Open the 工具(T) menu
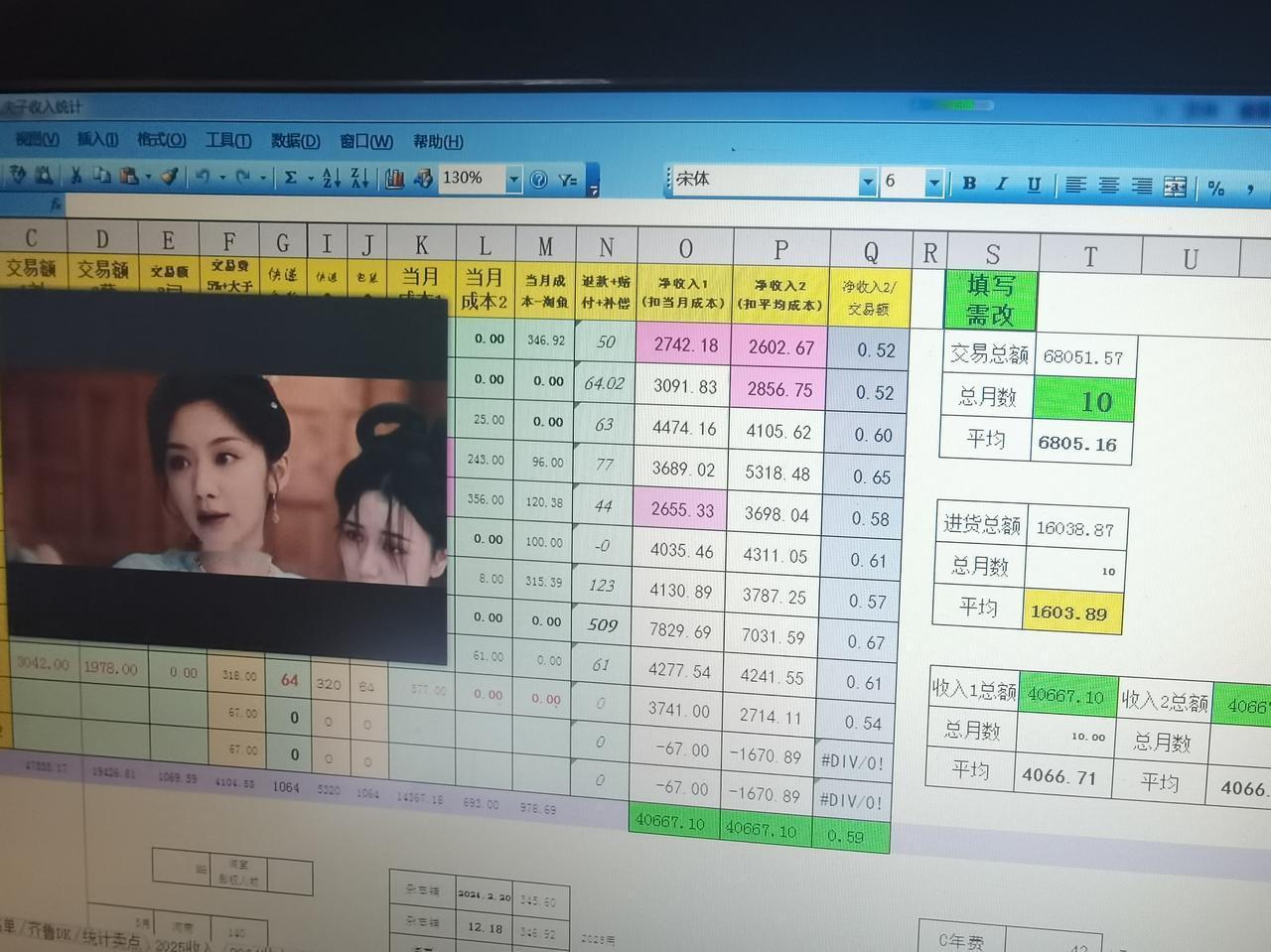 (x=227, y=141)
